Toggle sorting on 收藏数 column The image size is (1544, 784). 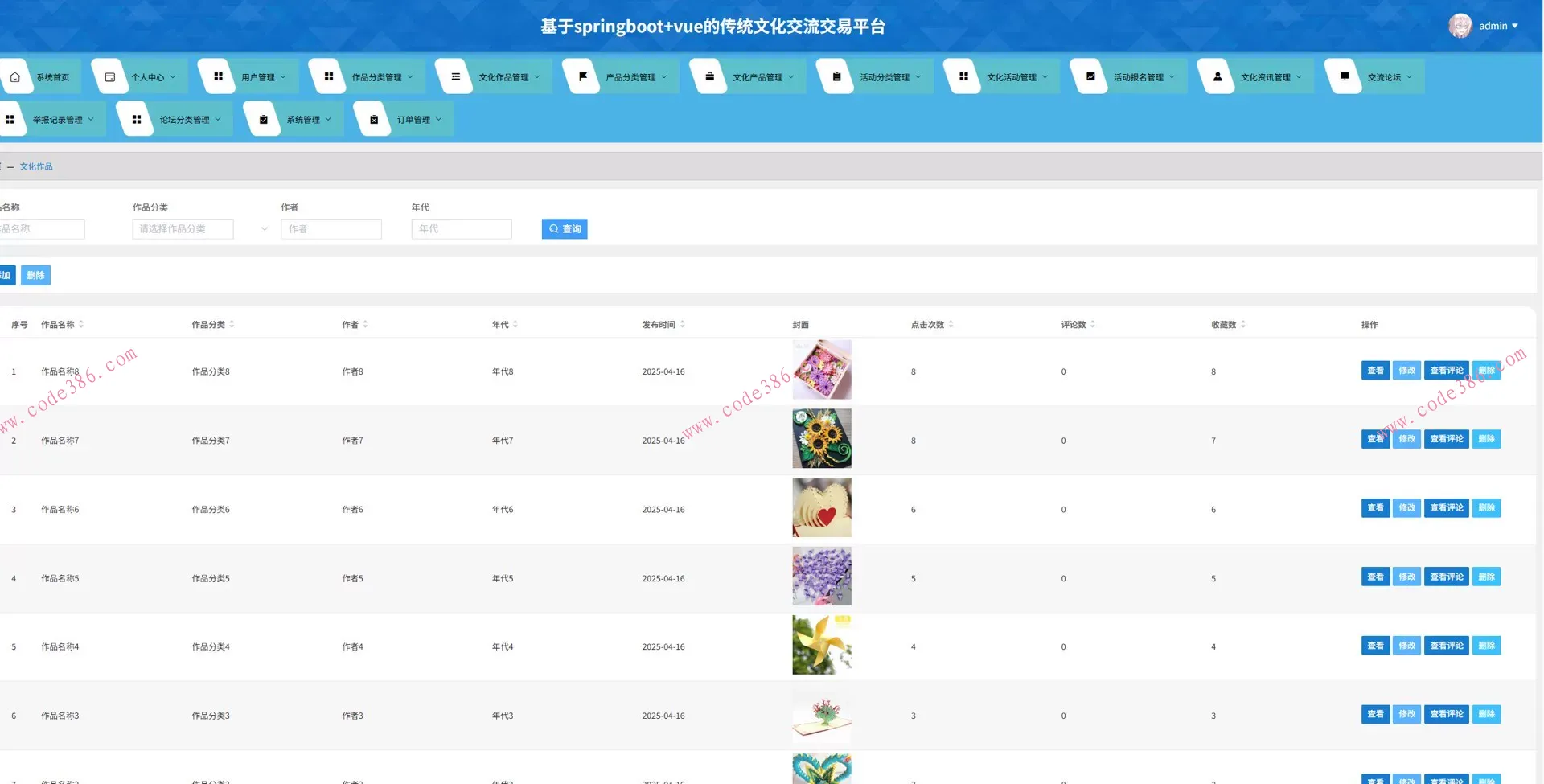tap(1243, 324)
